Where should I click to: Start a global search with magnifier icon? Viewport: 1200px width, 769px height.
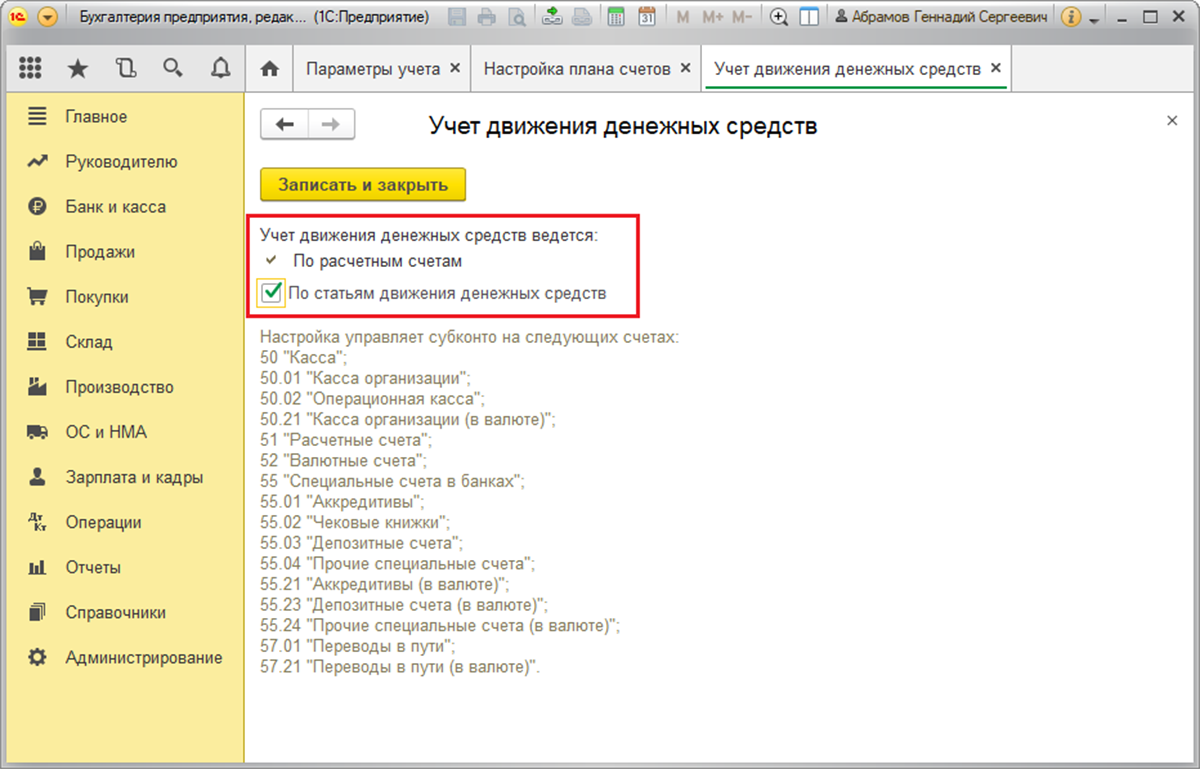point(172,68)
